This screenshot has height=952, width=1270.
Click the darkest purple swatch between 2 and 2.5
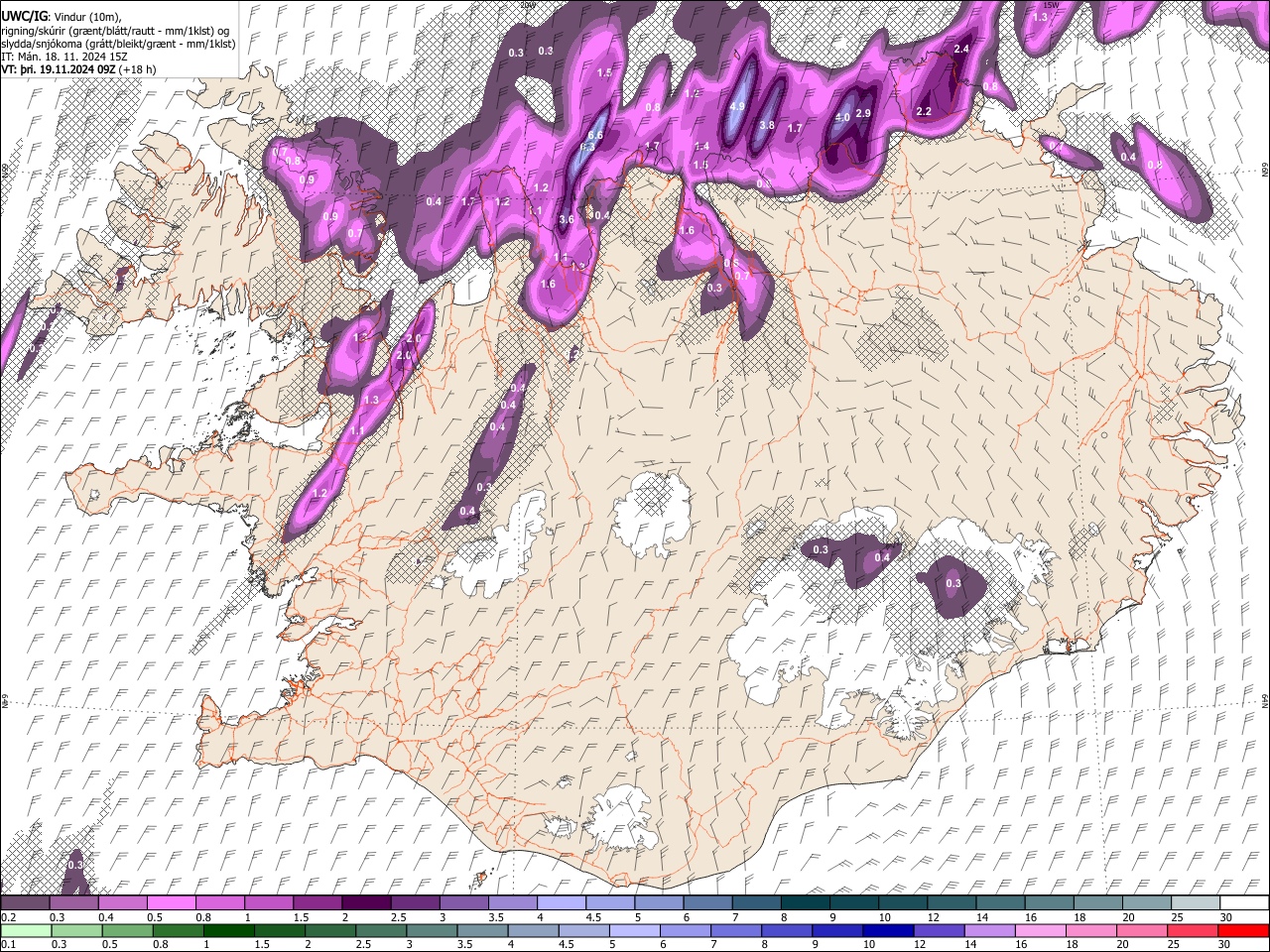tap(366, 903)
